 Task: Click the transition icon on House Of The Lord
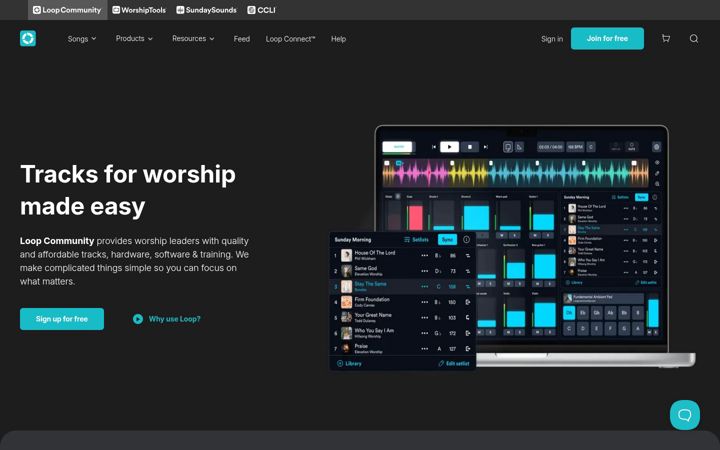(x=468, y=256)
